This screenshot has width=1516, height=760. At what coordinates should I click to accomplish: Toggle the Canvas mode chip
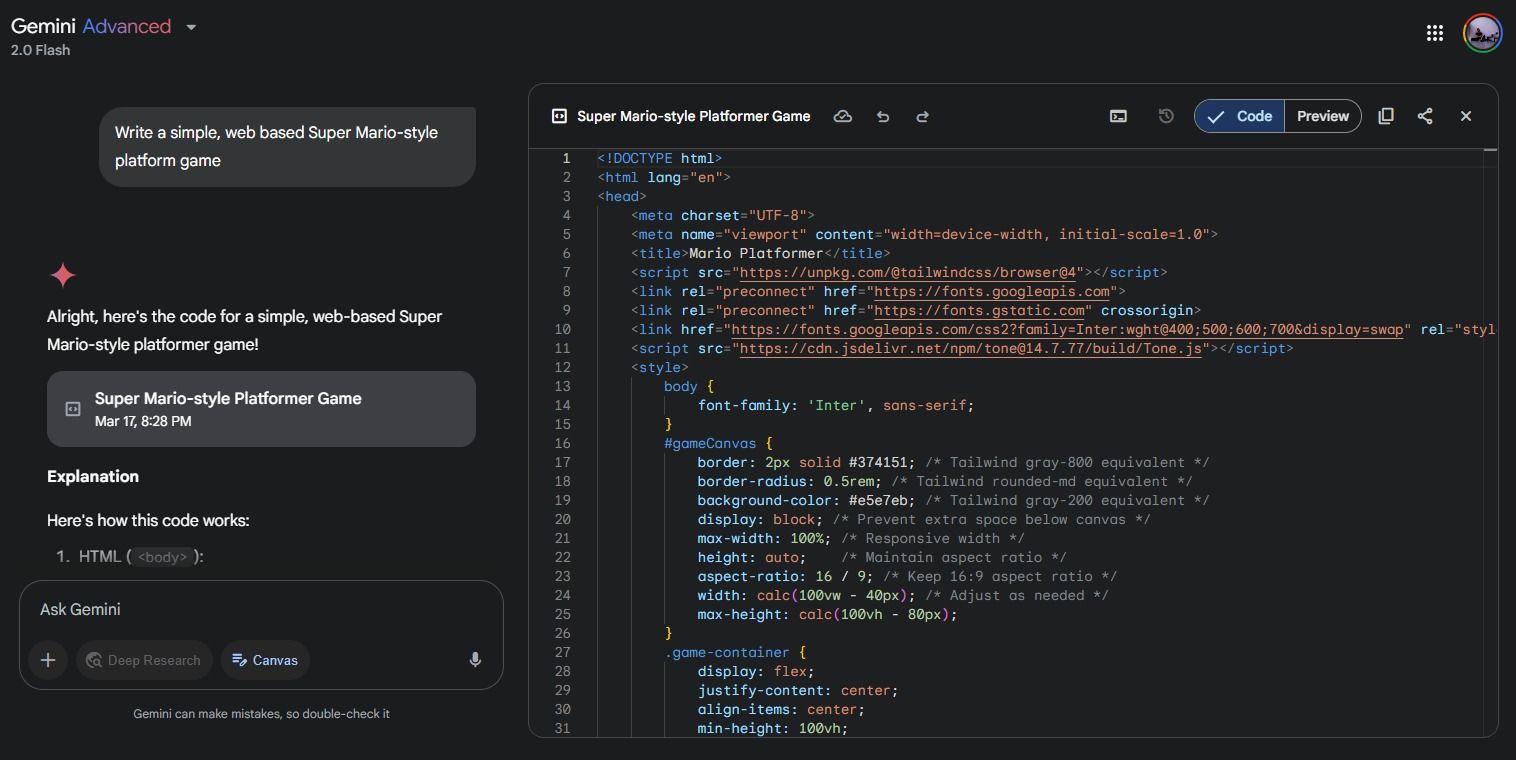pyautogui.click(x=265, y=660)
